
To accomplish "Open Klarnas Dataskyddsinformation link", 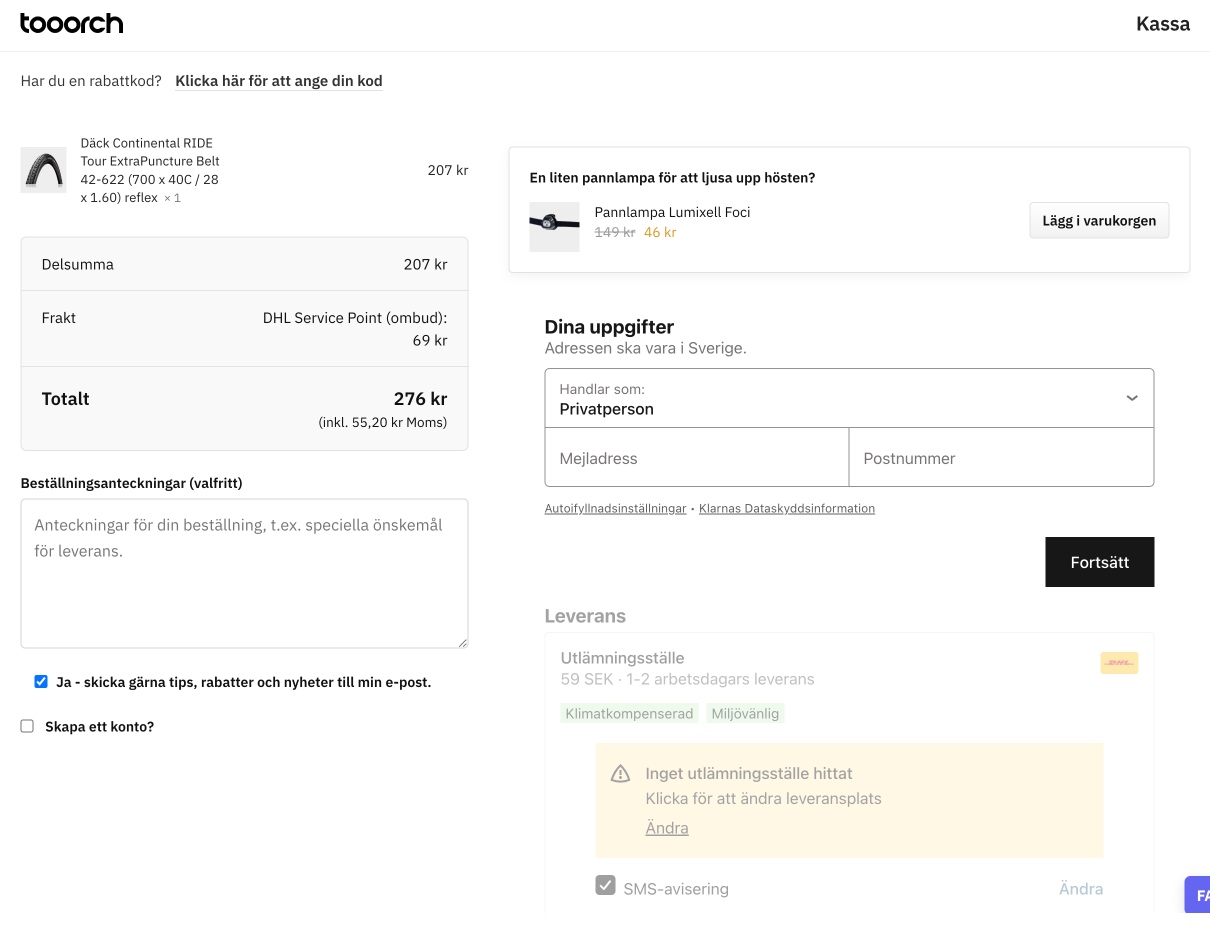I will click(786, 509).
